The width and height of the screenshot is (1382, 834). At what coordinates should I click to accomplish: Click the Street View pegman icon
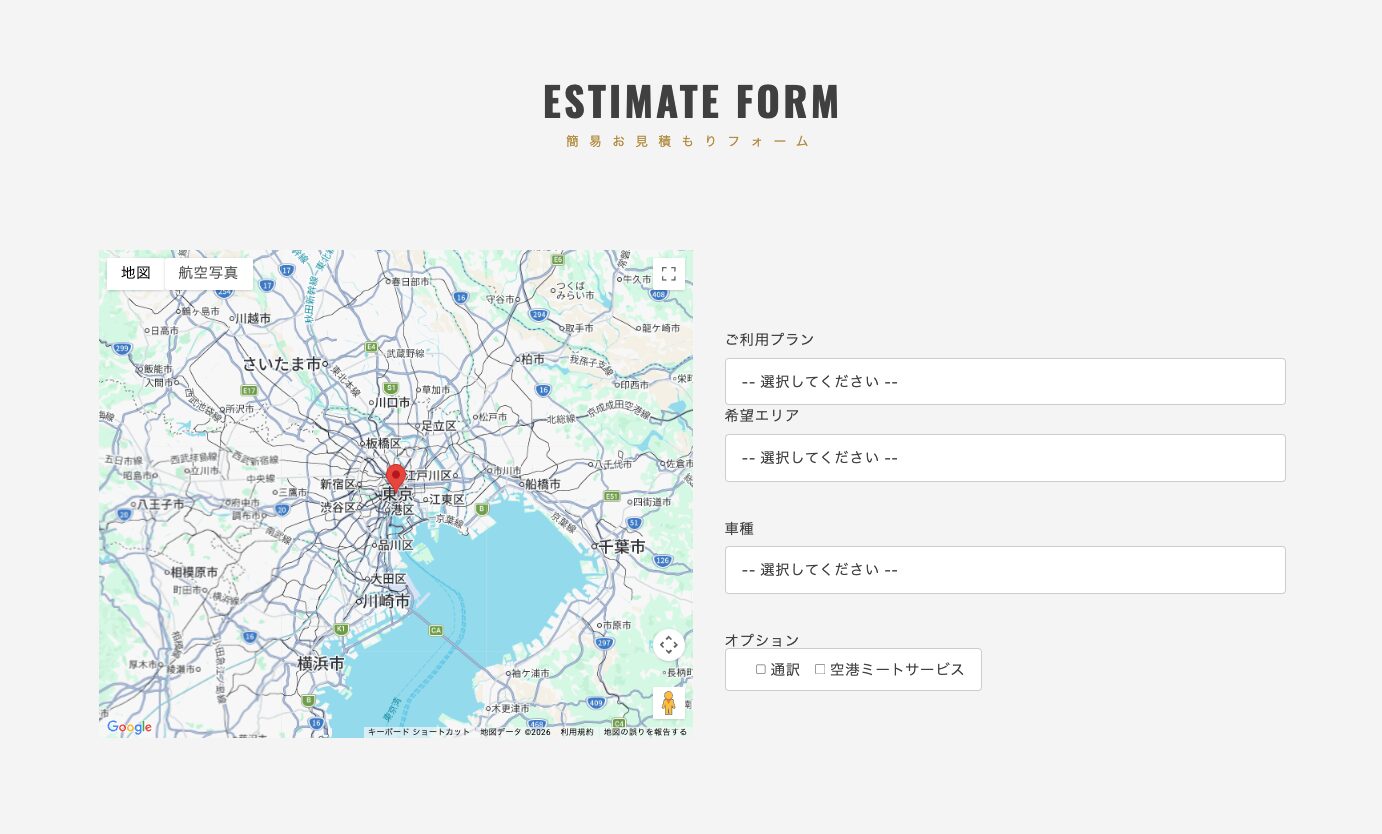pos(669,703)
